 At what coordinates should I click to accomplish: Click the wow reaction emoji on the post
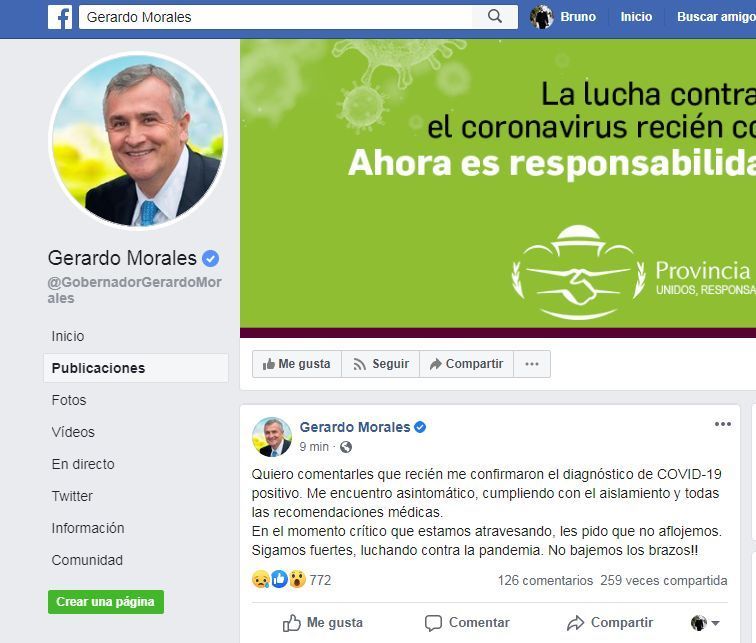pyautogui.click(x=297, y=579)
